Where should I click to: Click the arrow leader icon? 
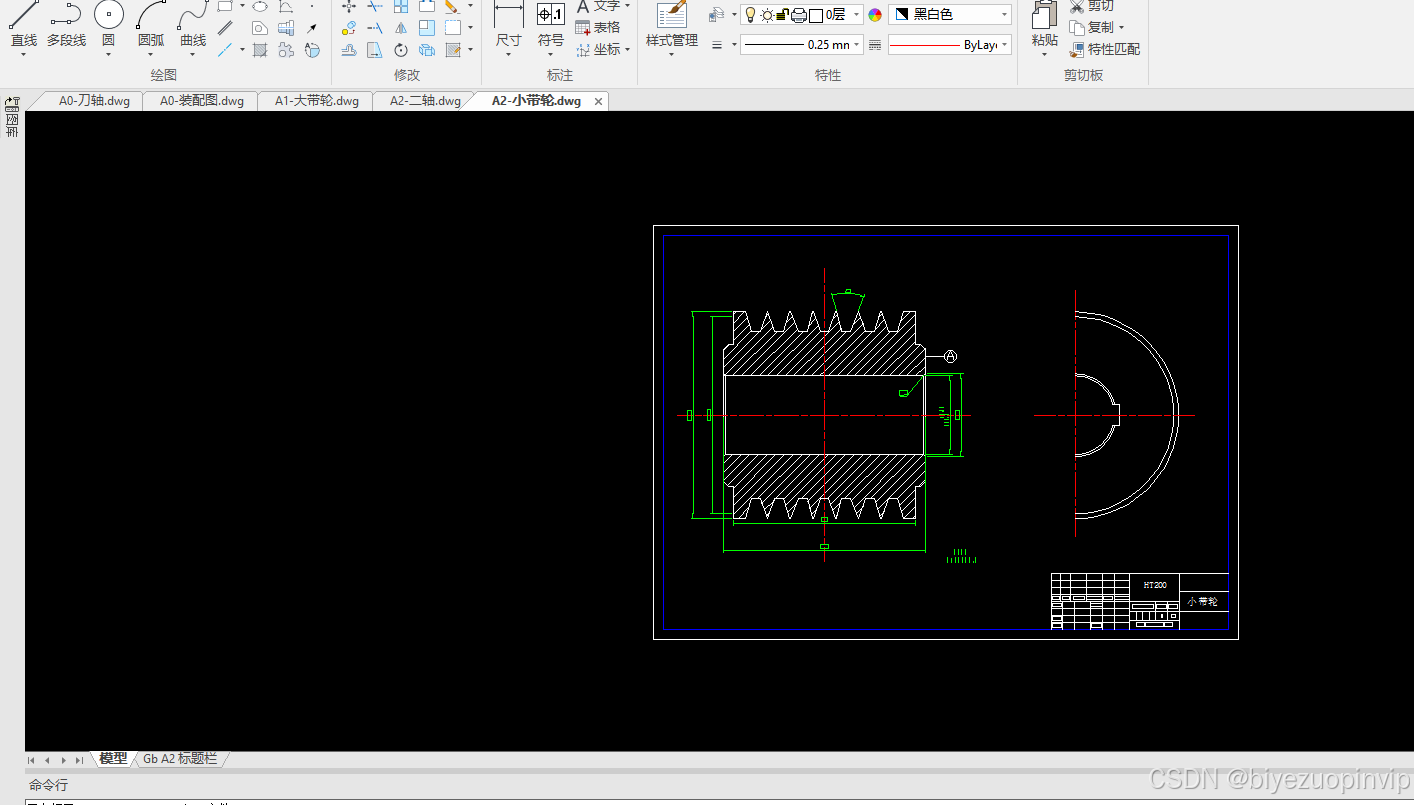pos(312,28)
